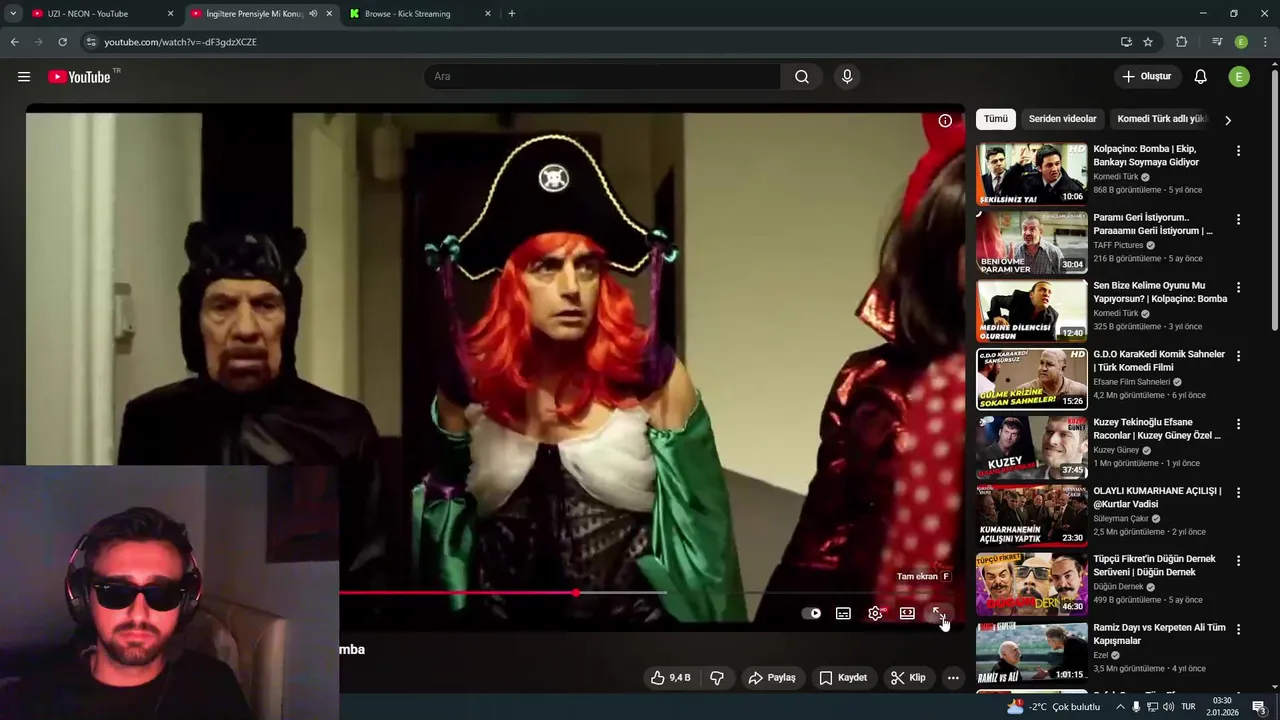Open options for Tüpçü Fikret'in Düğün video
This screenshot has height=720, width=1280.
1238,561
